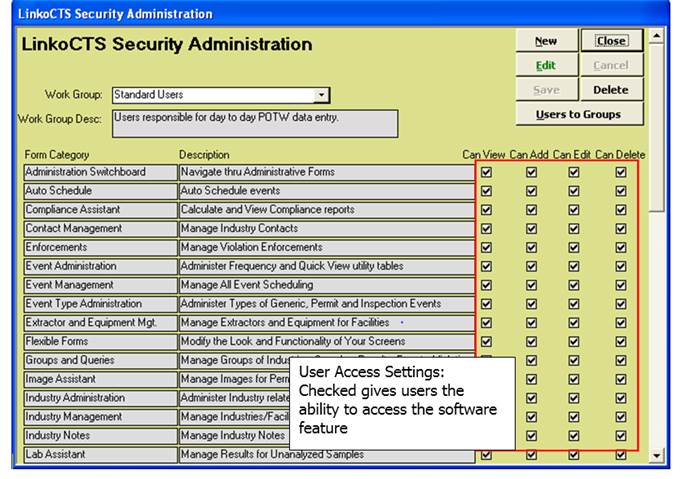Click the Work Group Desc text field
The width and height of the screenshot is (681, 479).
coord(255,123)
